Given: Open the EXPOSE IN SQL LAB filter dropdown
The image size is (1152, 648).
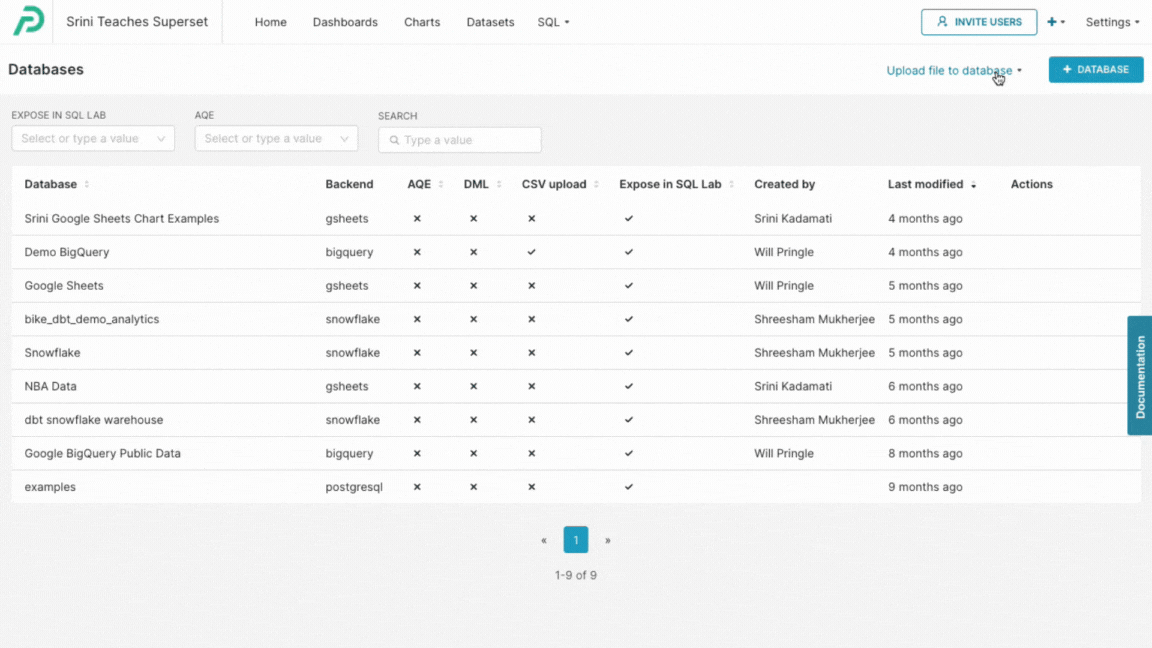Looking at the screenshot, I should click(x=92, y=138).
